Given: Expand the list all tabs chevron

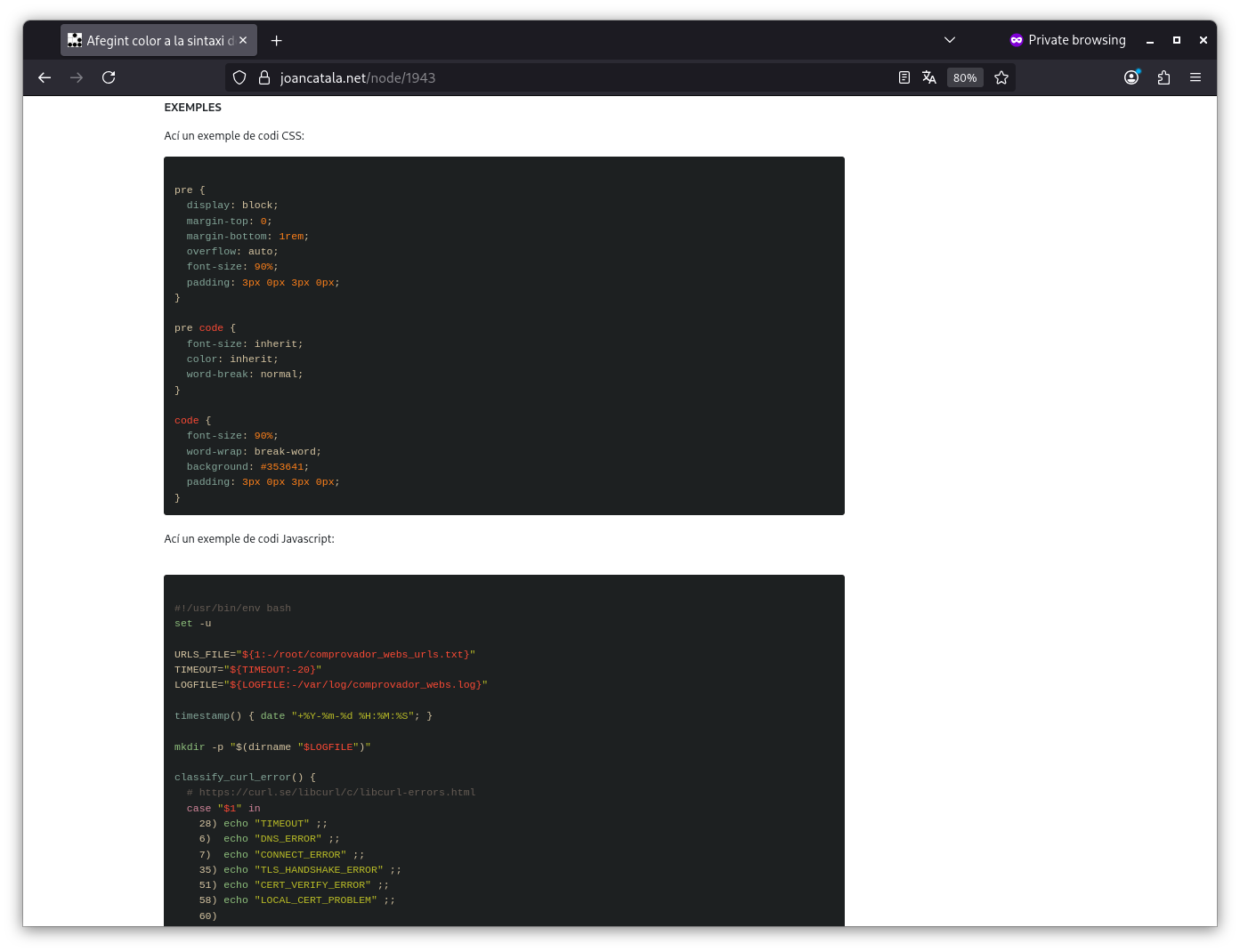Looking at the screenshot, I should pyautogui.click(x=950, y=40).
